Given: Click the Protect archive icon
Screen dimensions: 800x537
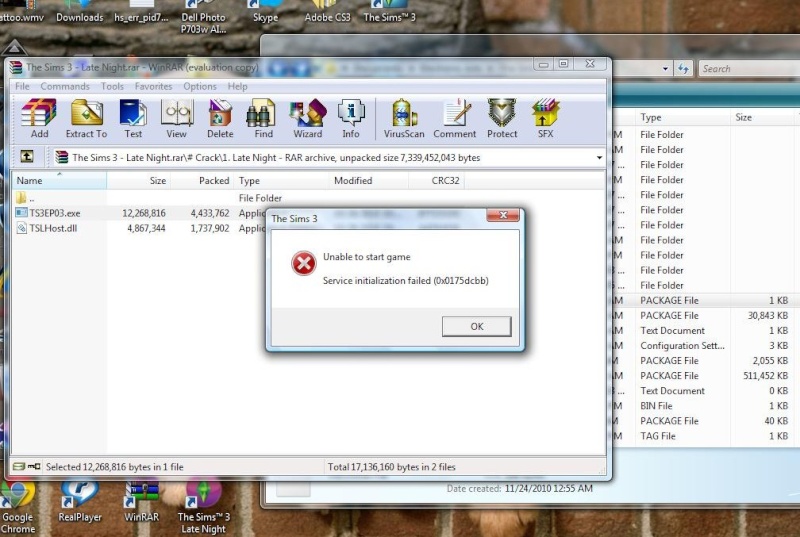Looking at the screenshot, I should click(502, 117).
